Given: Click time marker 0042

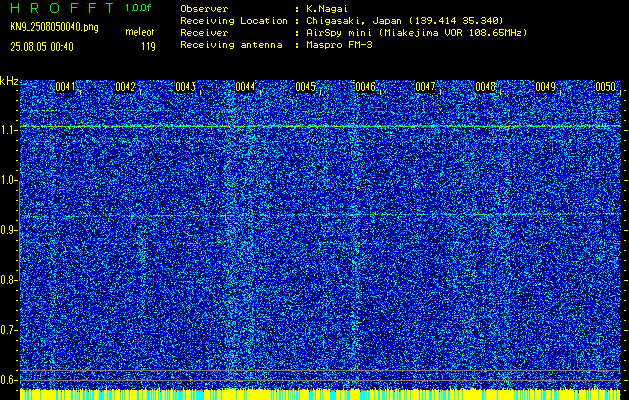Looking at the screenshot, I should [125, 87].
